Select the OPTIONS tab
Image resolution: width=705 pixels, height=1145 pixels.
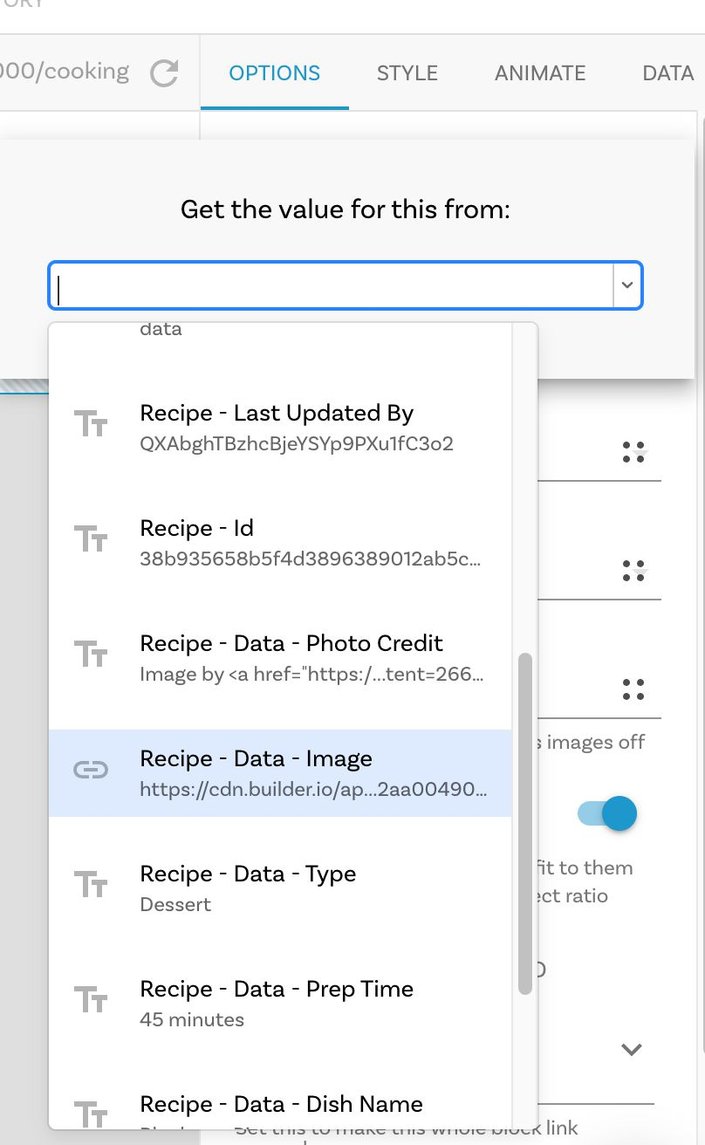pyautogui.click(x=275, y=73)
